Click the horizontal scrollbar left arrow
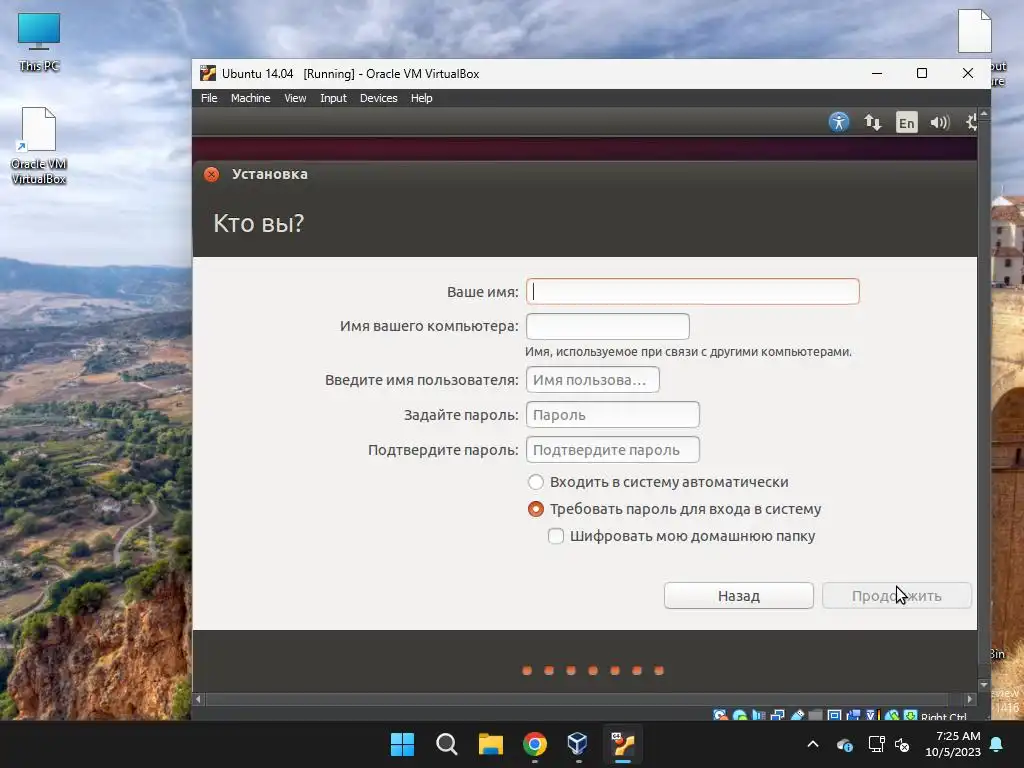 click(199, 699)
